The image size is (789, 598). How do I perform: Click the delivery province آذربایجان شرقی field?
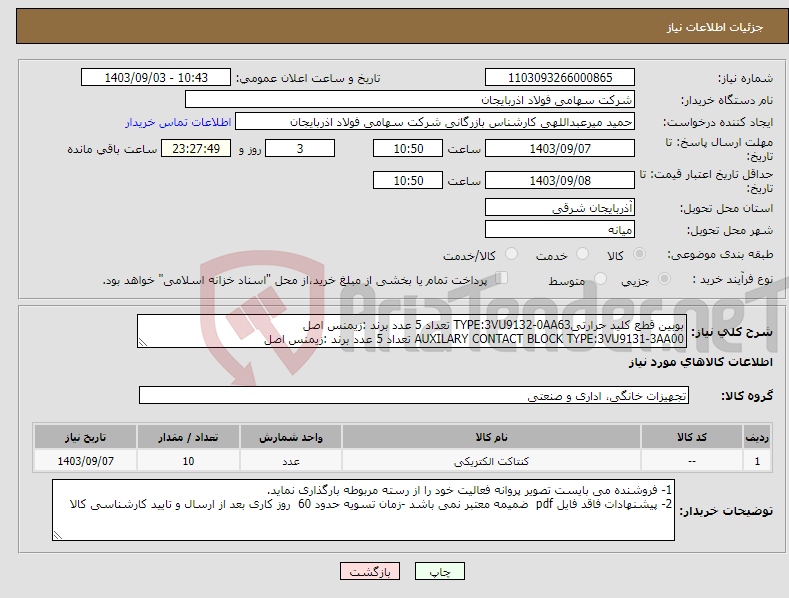click(x=560, y=207)
